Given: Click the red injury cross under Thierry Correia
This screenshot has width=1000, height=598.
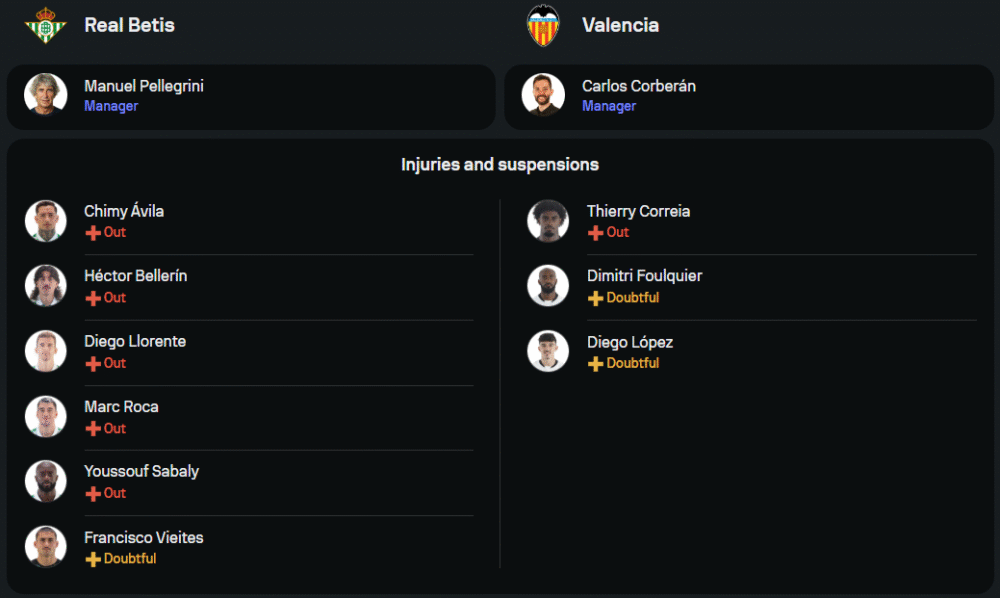Looking at the screenshot, I should pos(596,232).
